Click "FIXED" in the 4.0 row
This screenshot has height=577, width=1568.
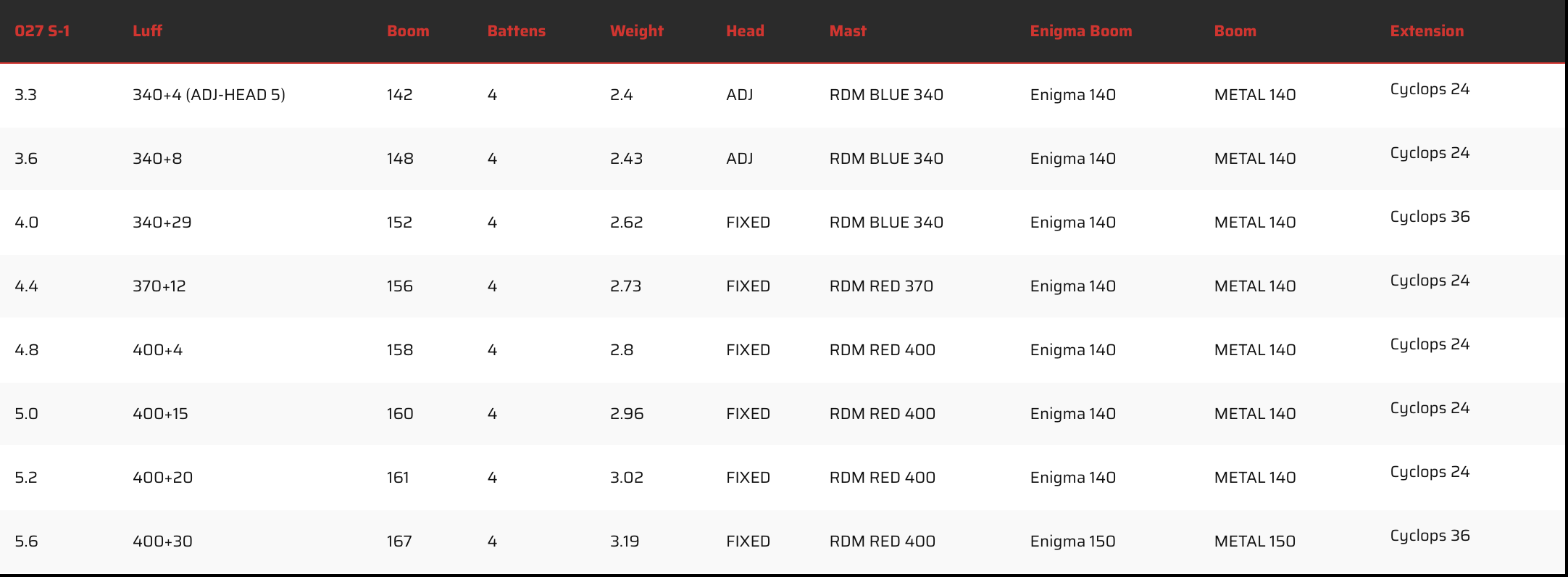point(748,223)
